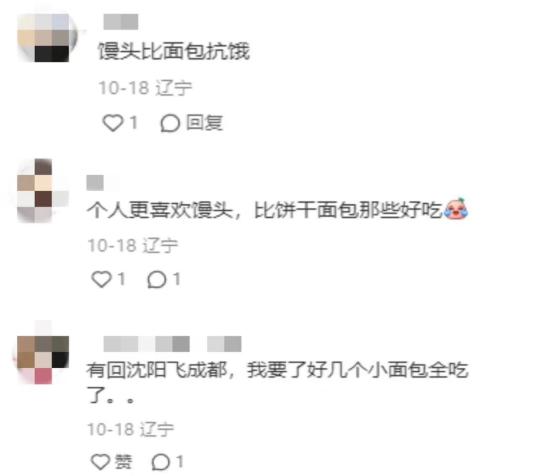Open replies on the 沈阳飞成都 comment

coord(161,462)
